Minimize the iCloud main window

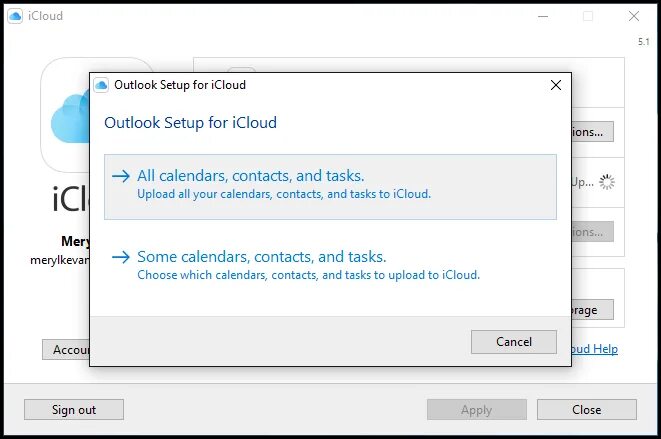pos(542,16)
